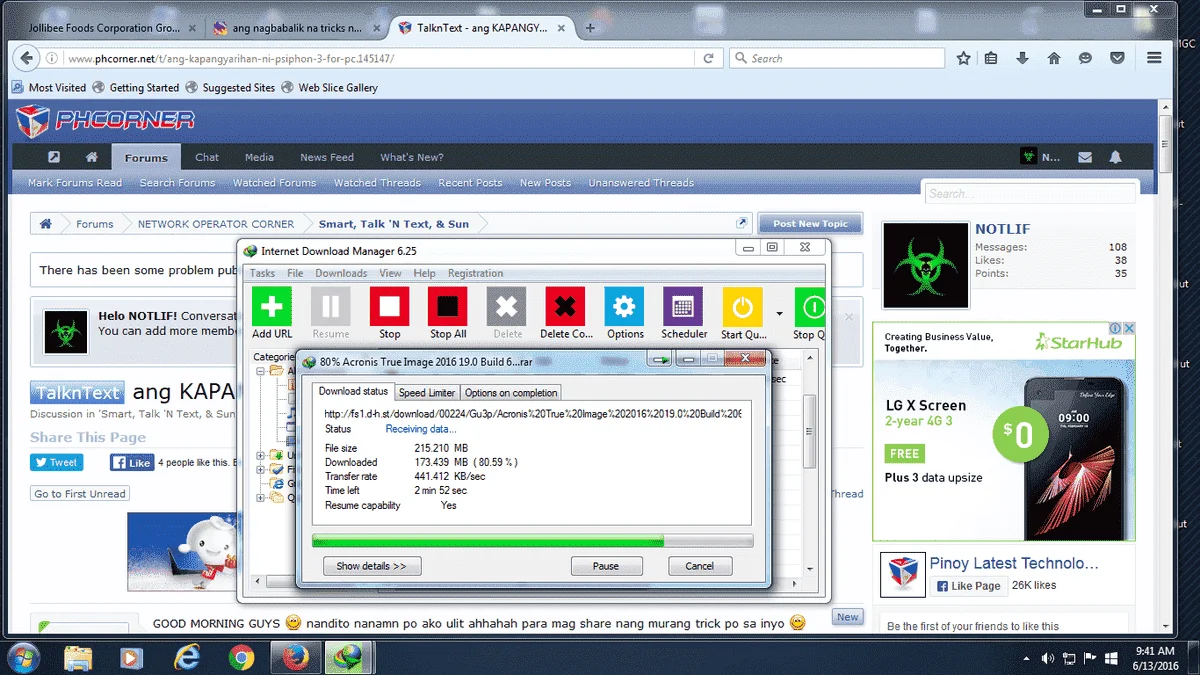Open the Chat item in PHCorner navigation

207,157
